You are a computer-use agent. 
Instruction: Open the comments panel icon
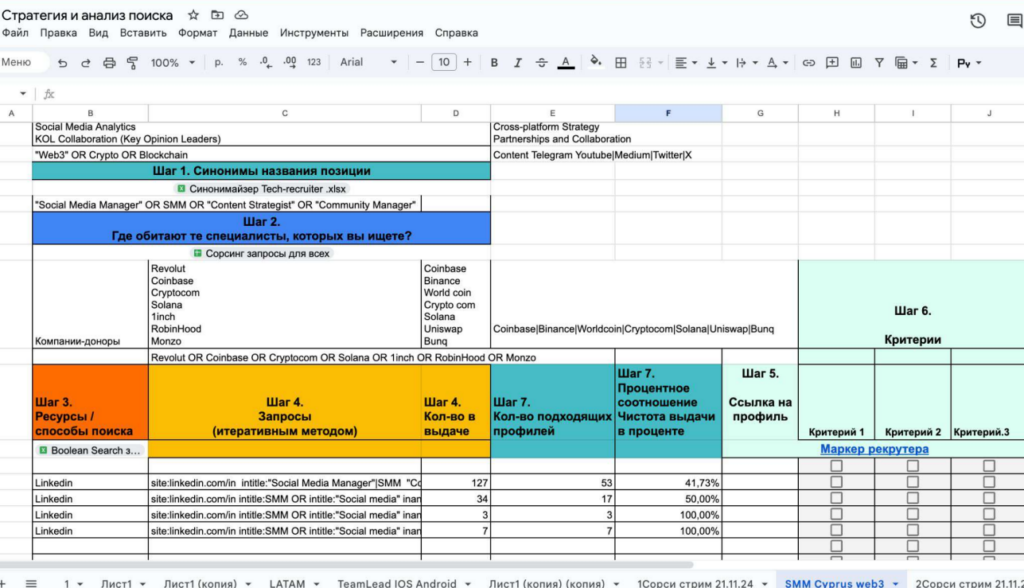[x=1014, y=20]
